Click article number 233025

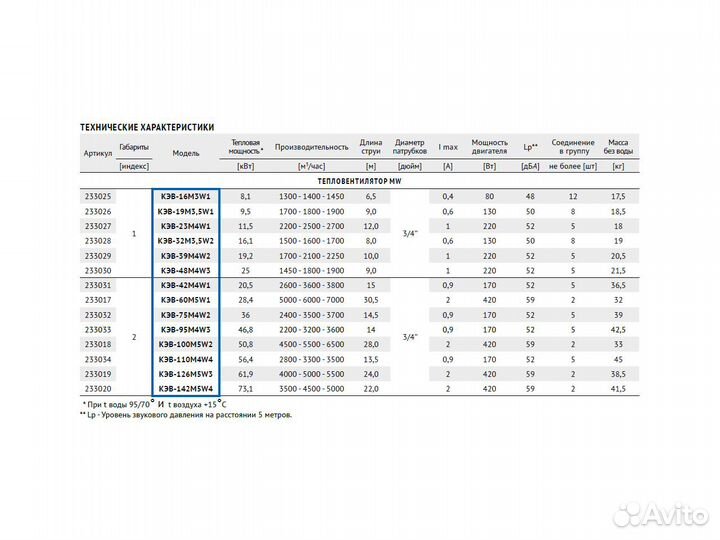(97, 197)
